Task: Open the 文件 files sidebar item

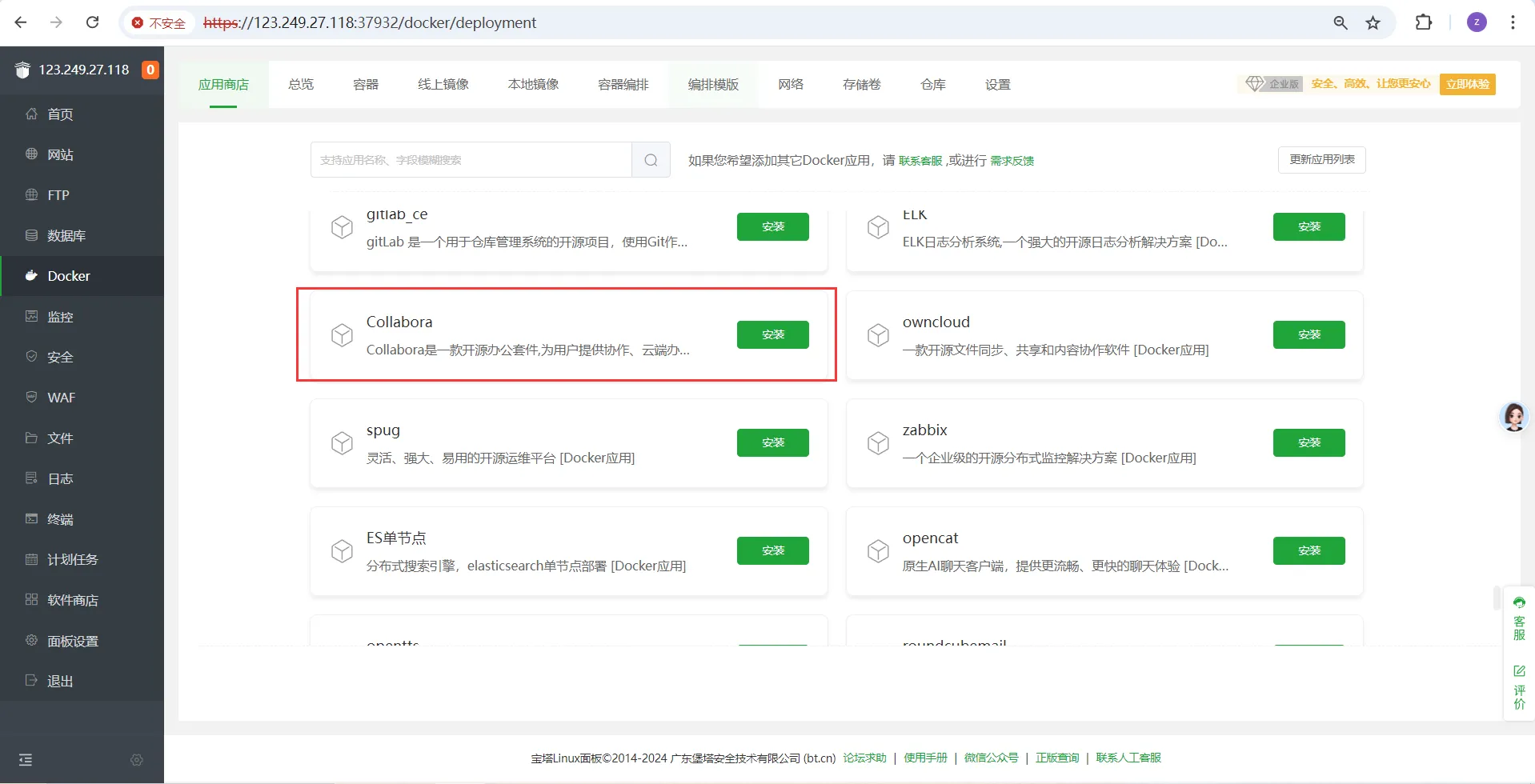Action: [82, 438]
